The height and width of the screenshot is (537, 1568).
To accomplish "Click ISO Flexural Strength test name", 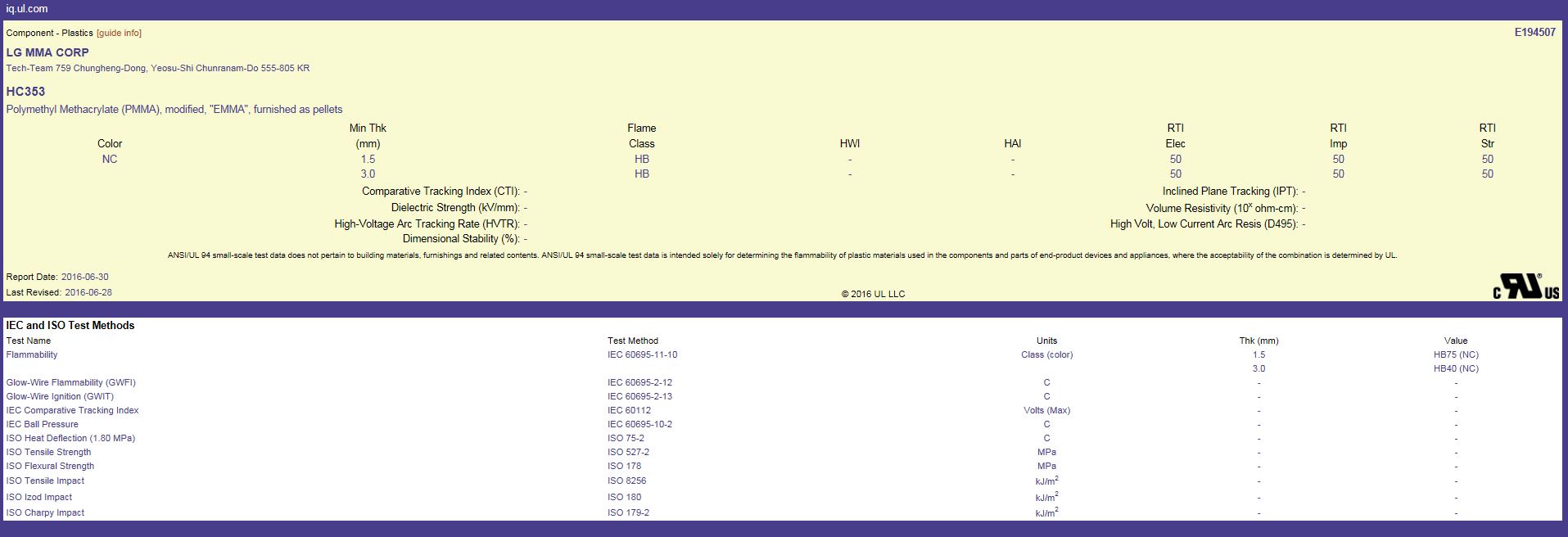I will click(x=51, y=466).
